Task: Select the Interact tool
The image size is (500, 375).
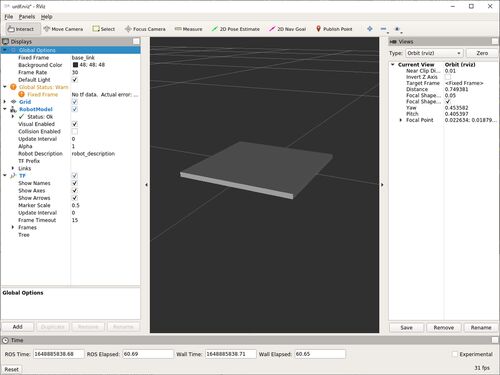Action: [21, 29]
